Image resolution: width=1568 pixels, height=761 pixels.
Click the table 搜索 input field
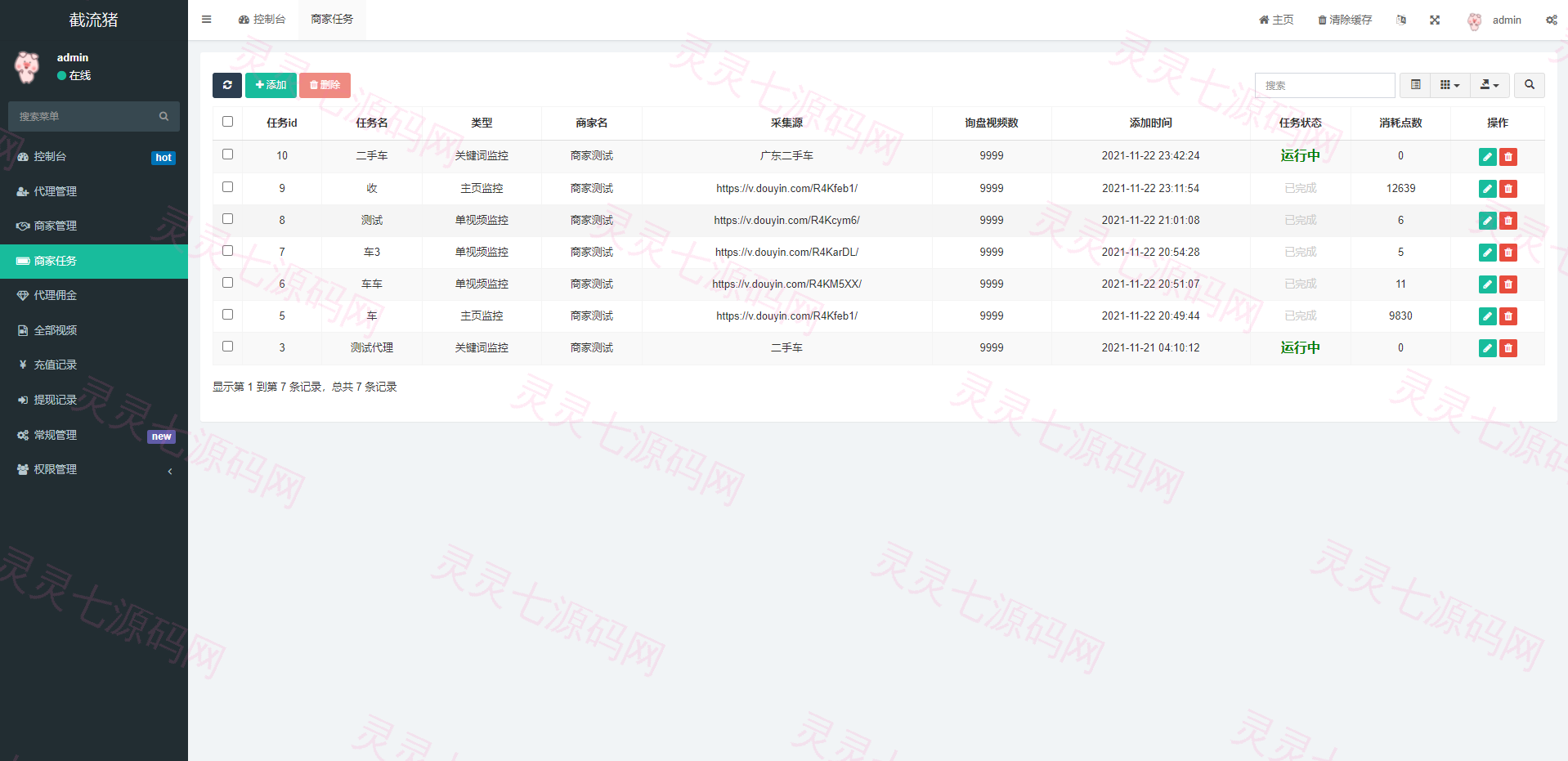click(x=1324, y=85)
